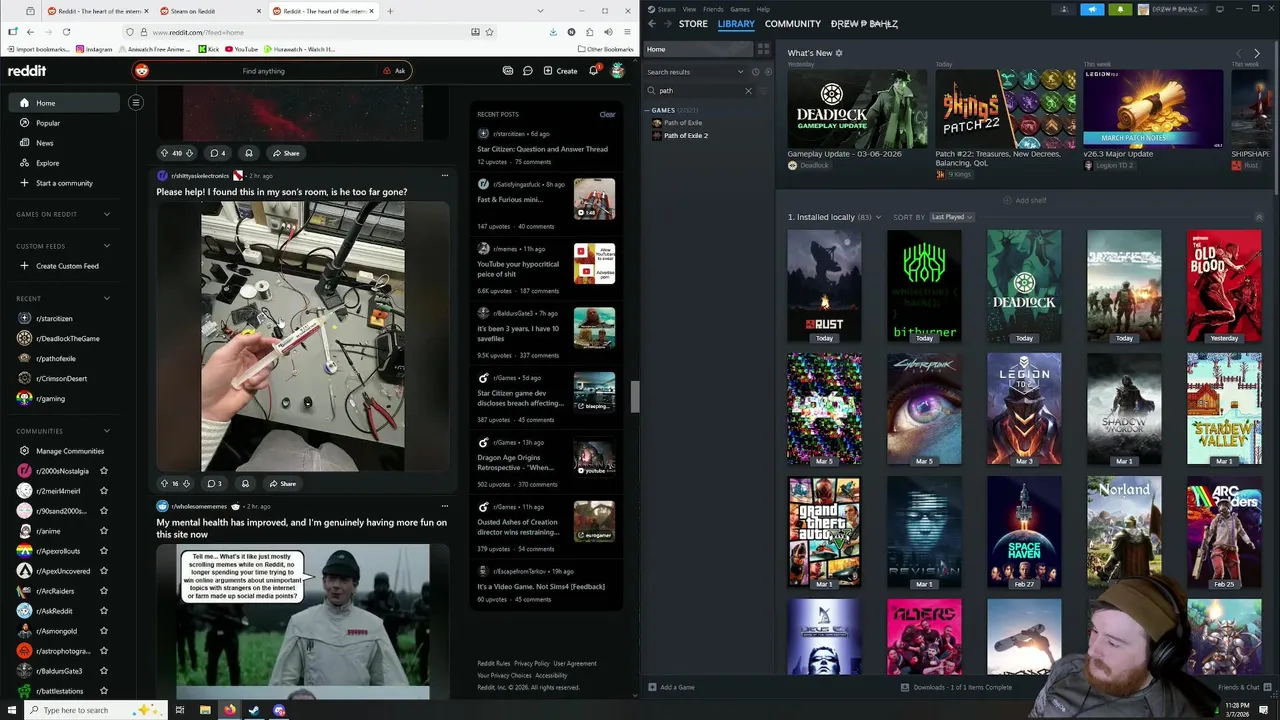Viewport: 1280px width, 720px height.
Task: Click the Windows Start button
Action: (10, 710)
